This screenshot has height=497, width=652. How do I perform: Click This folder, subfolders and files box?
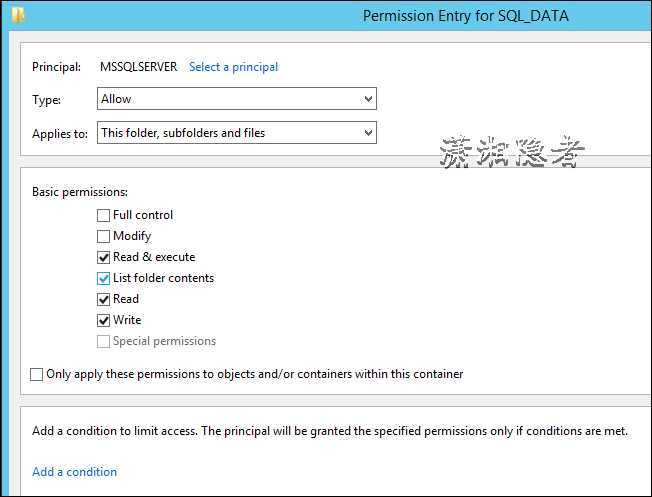[237, 133]
